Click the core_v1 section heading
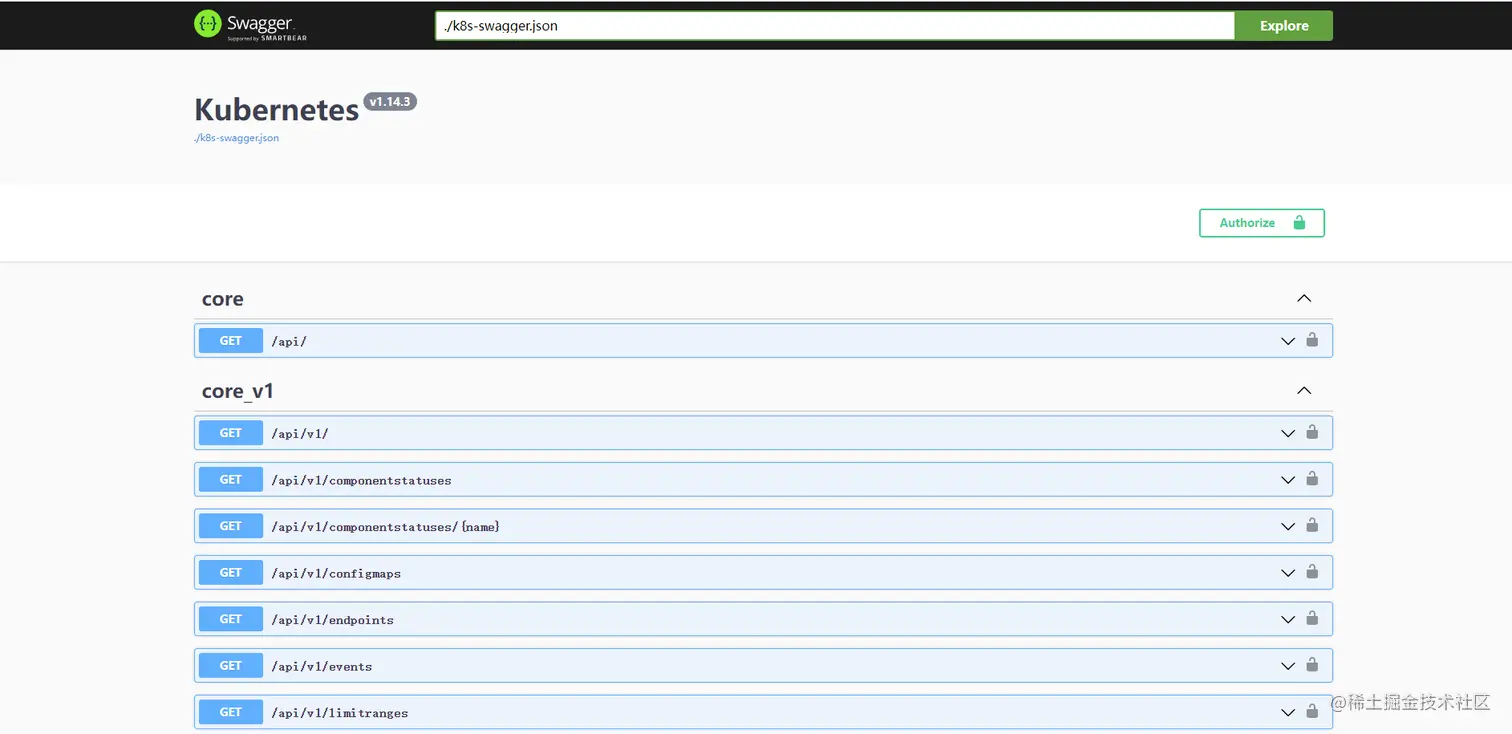This screenshot has width=1512, height=734. point(238,391)
